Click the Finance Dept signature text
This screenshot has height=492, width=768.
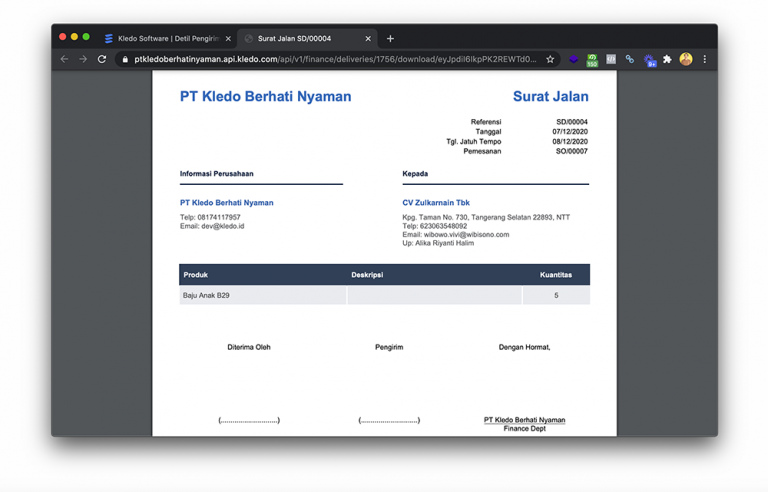pyautogui.click(x=525, y=429)
